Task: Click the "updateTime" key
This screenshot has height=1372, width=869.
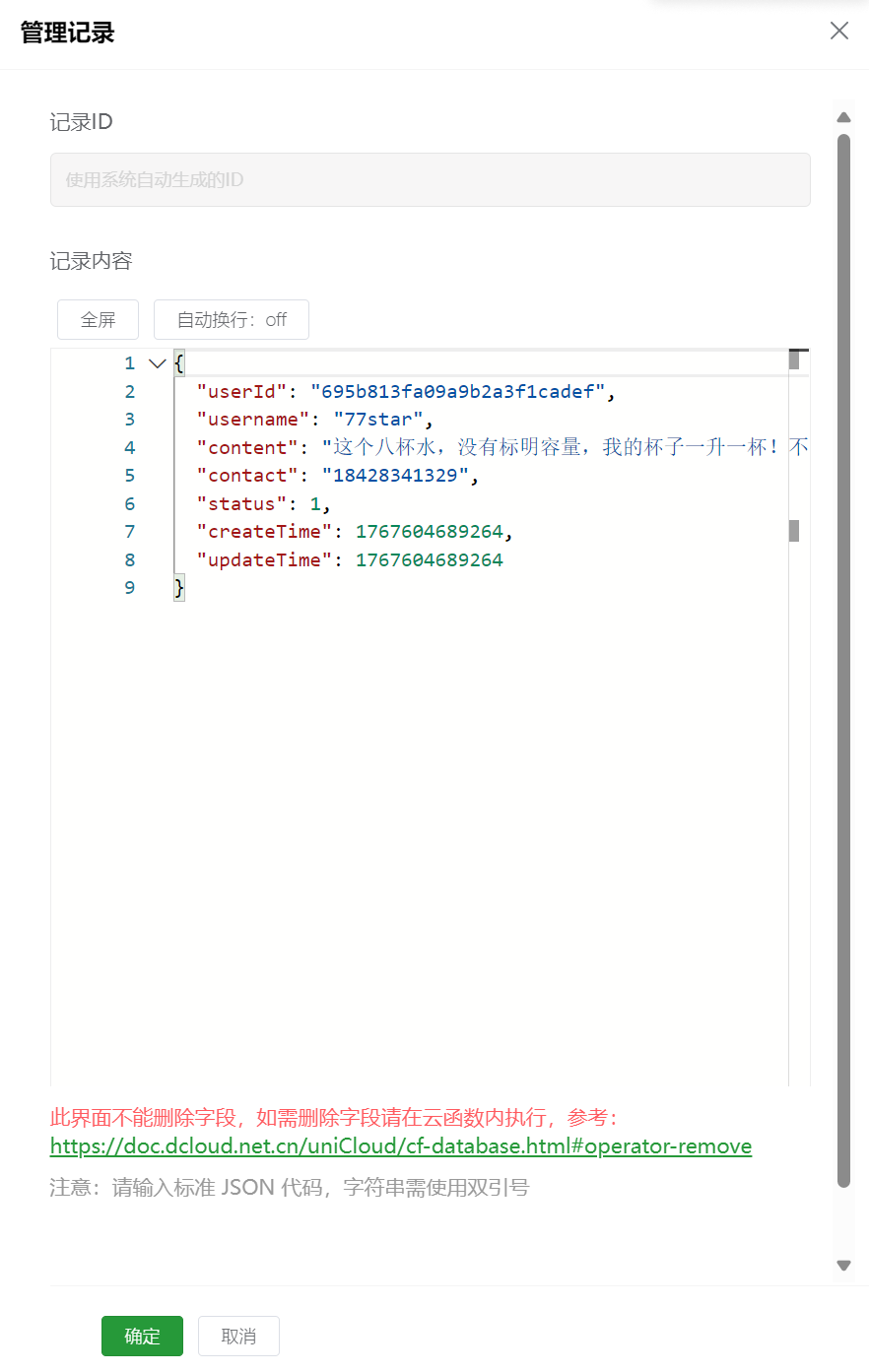Action: click(x=264, y=559)
